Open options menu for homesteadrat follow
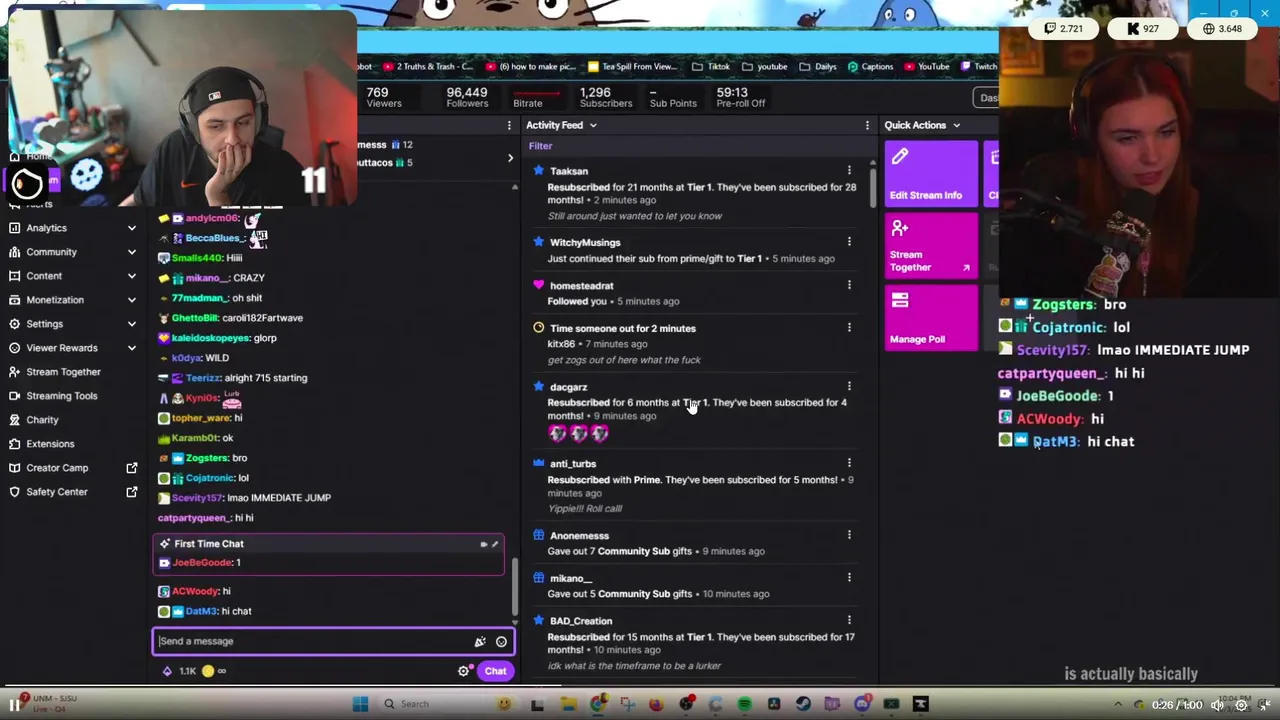The width and height of the screenshot is (1280, 720). pyautogui.click(x=849, y=284)
